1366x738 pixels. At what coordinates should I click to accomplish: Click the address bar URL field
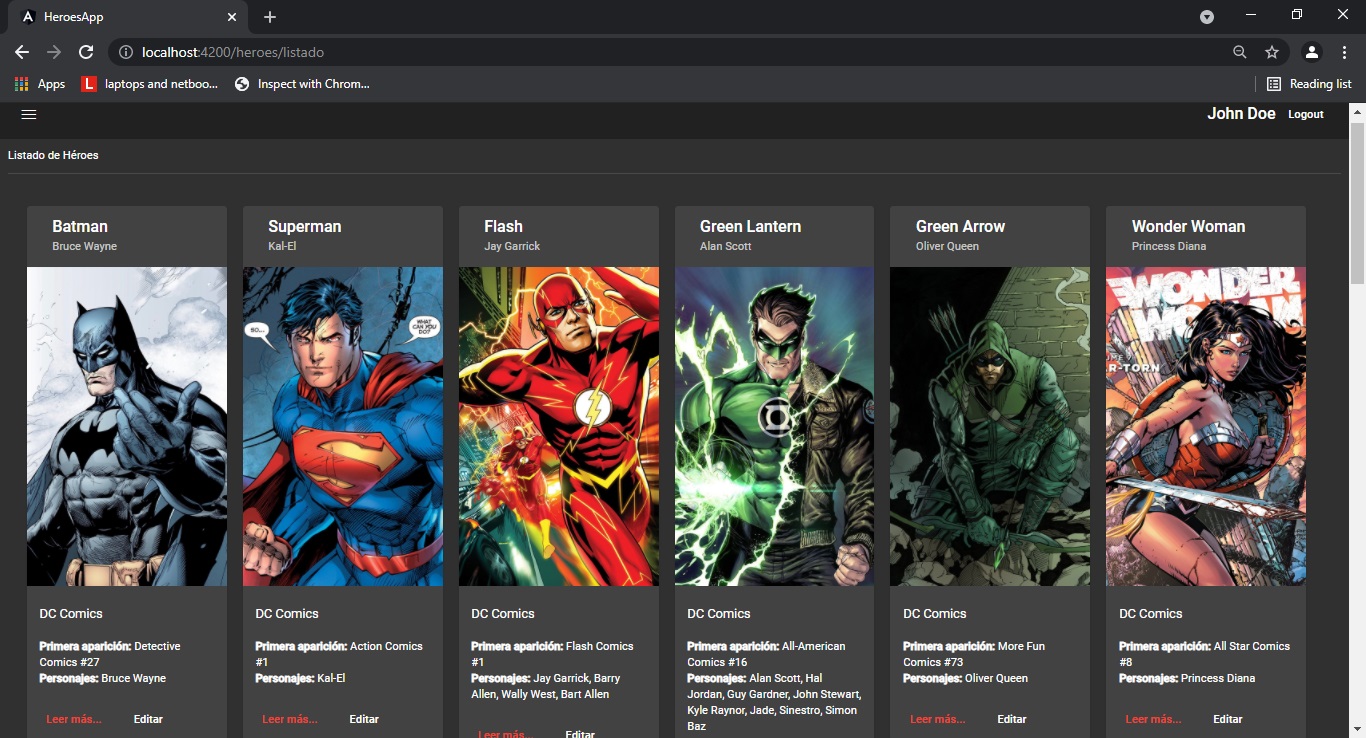[x=670, y=52]
